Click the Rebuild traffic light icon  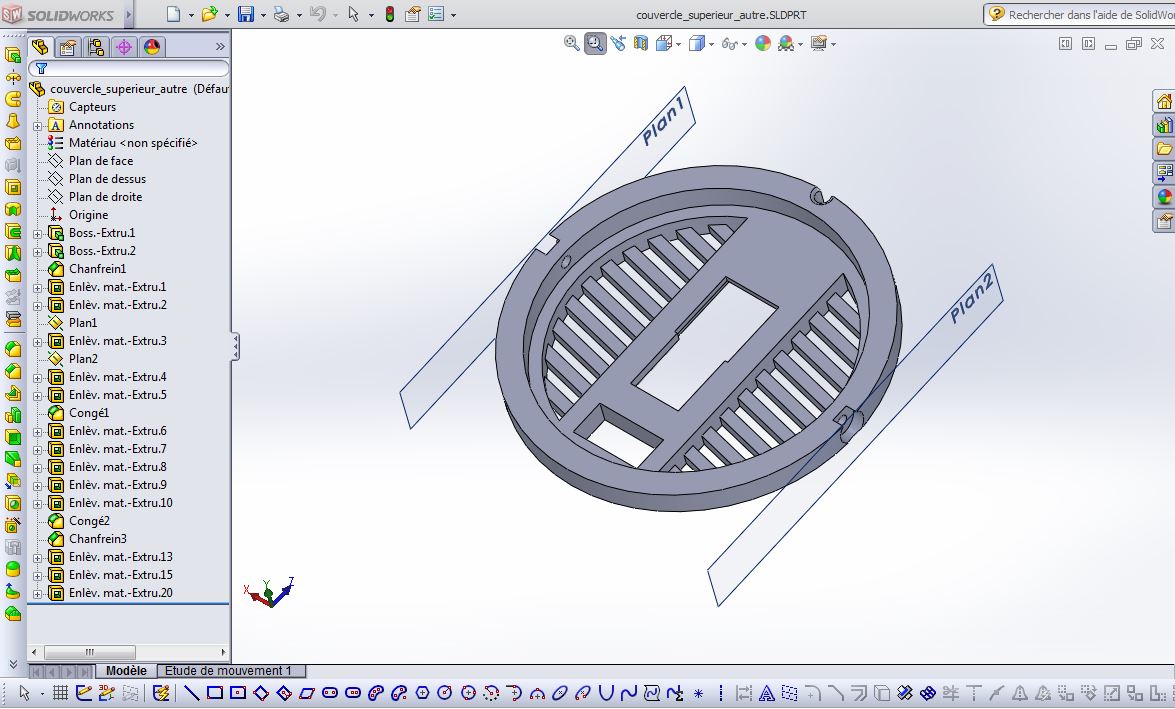[x=390, y=14]
